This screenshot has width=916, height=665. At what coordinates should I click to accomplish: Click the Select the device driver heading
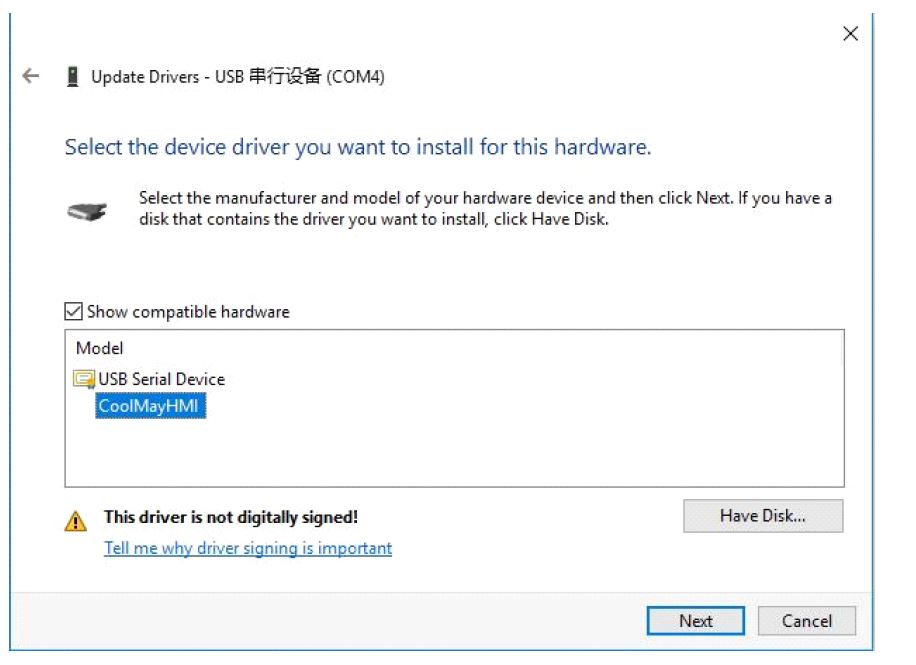pos(358,147)
